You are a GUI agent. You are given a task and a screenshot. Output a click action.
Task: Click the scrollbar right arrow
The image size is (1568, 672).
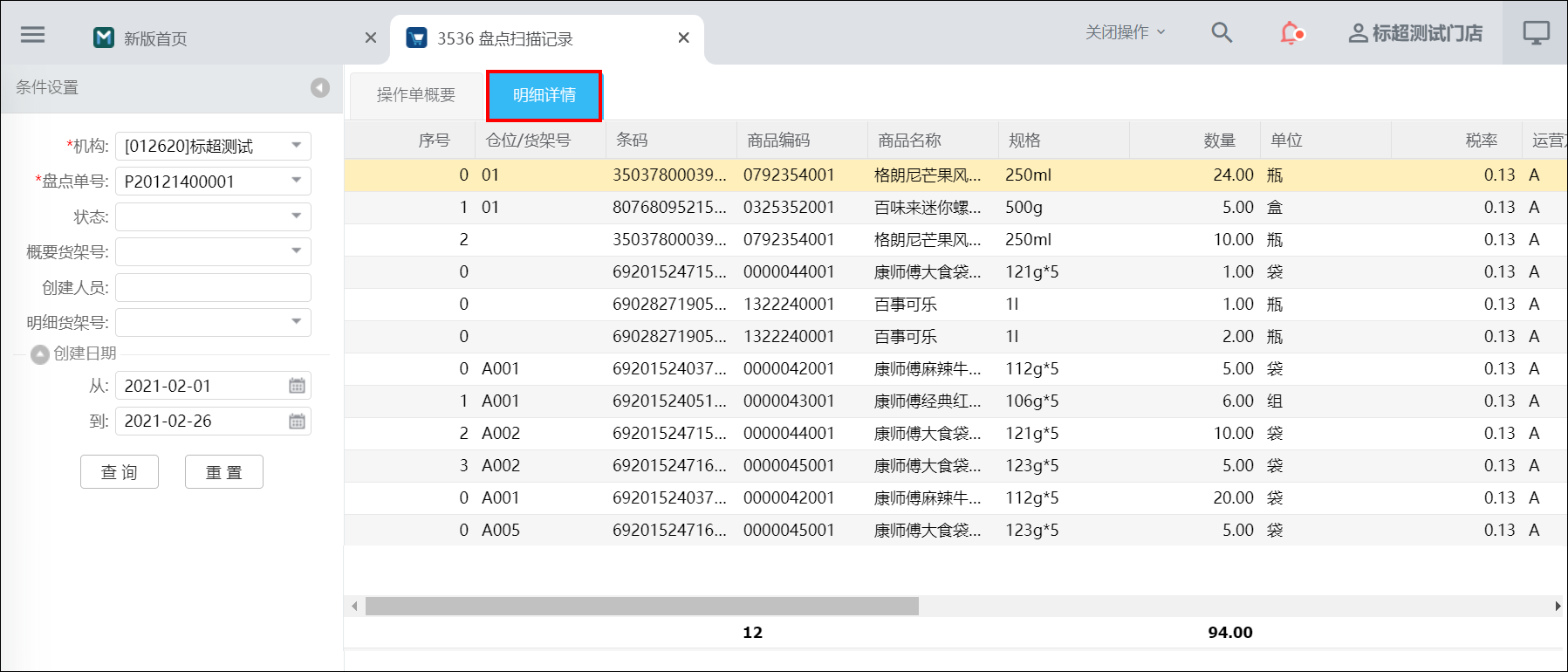tap(1558, 607)
